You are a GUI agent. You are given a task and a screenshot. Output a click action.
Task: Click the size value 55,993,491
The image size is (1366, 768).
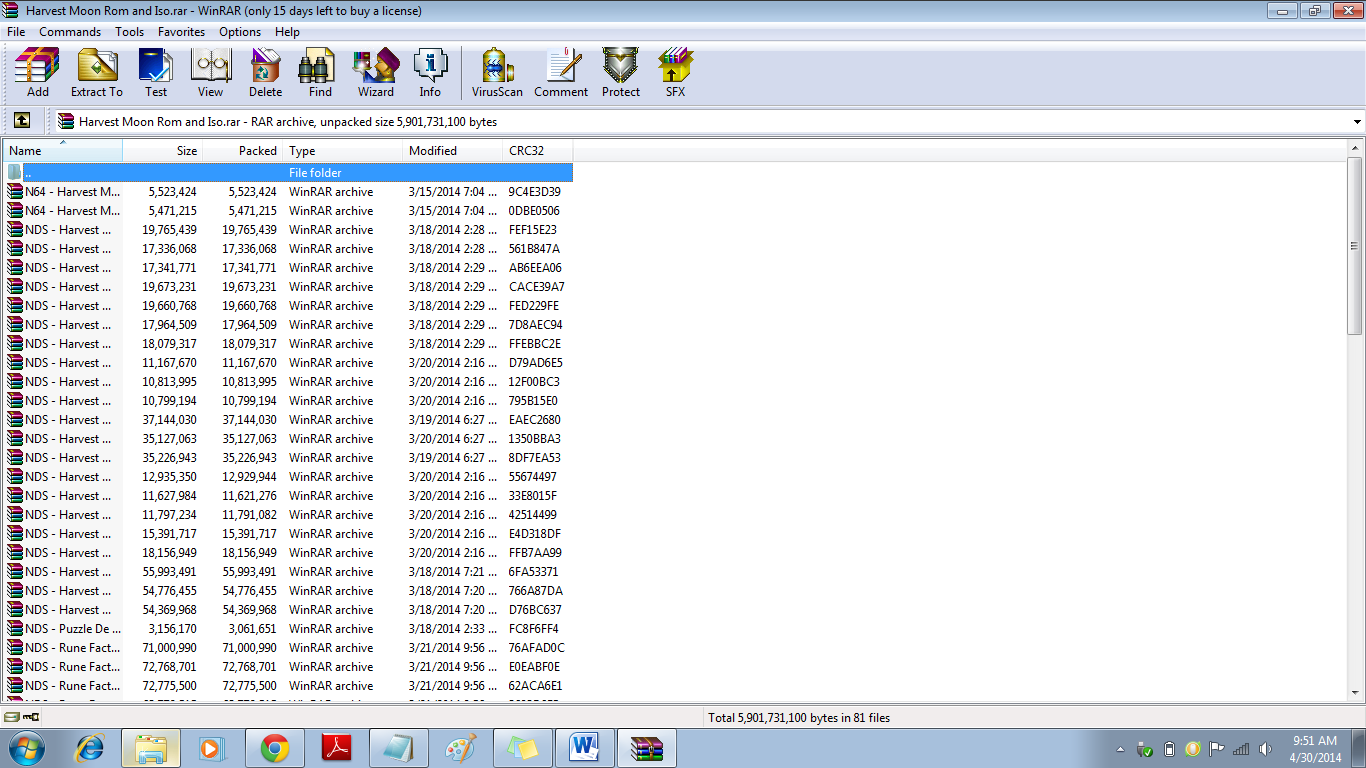pyautogui.click(x=169, y=572)
